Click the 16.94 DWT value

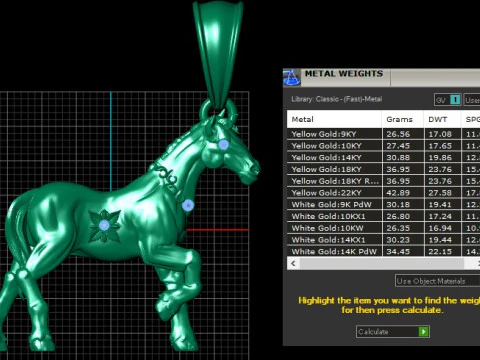point(440,228)
